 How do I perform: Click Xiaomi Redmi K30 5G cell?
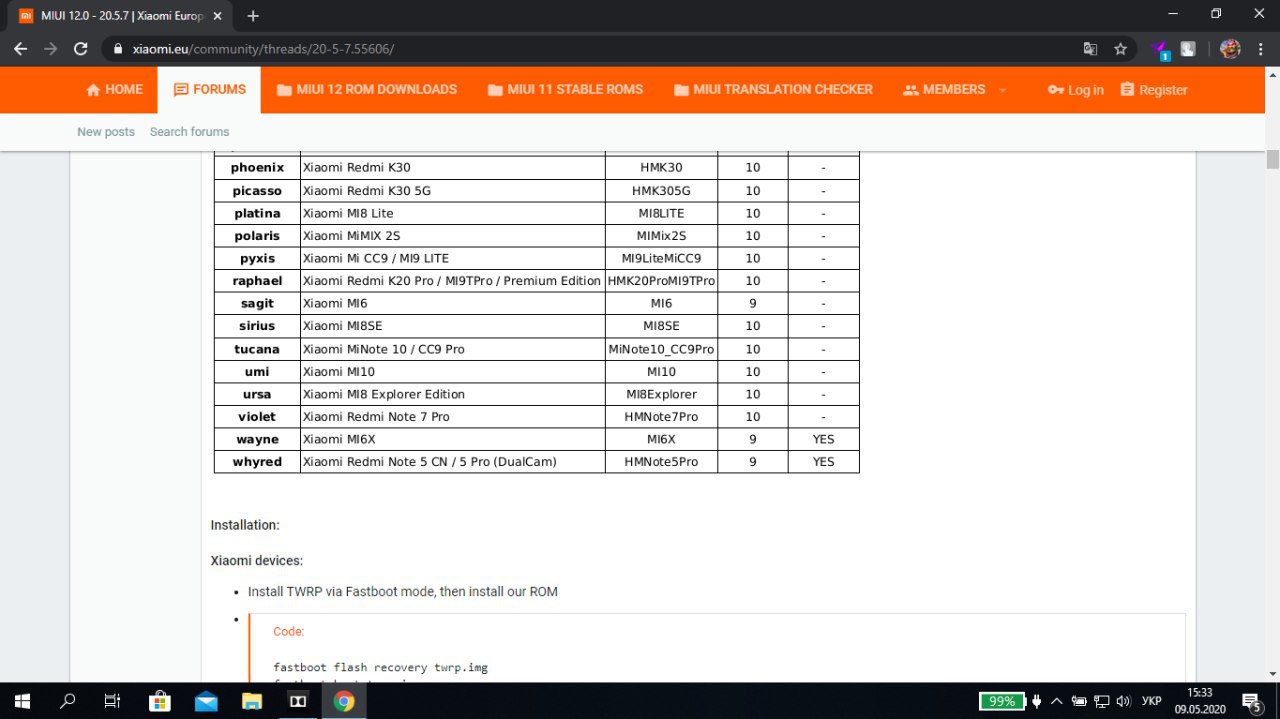(452, 191)
